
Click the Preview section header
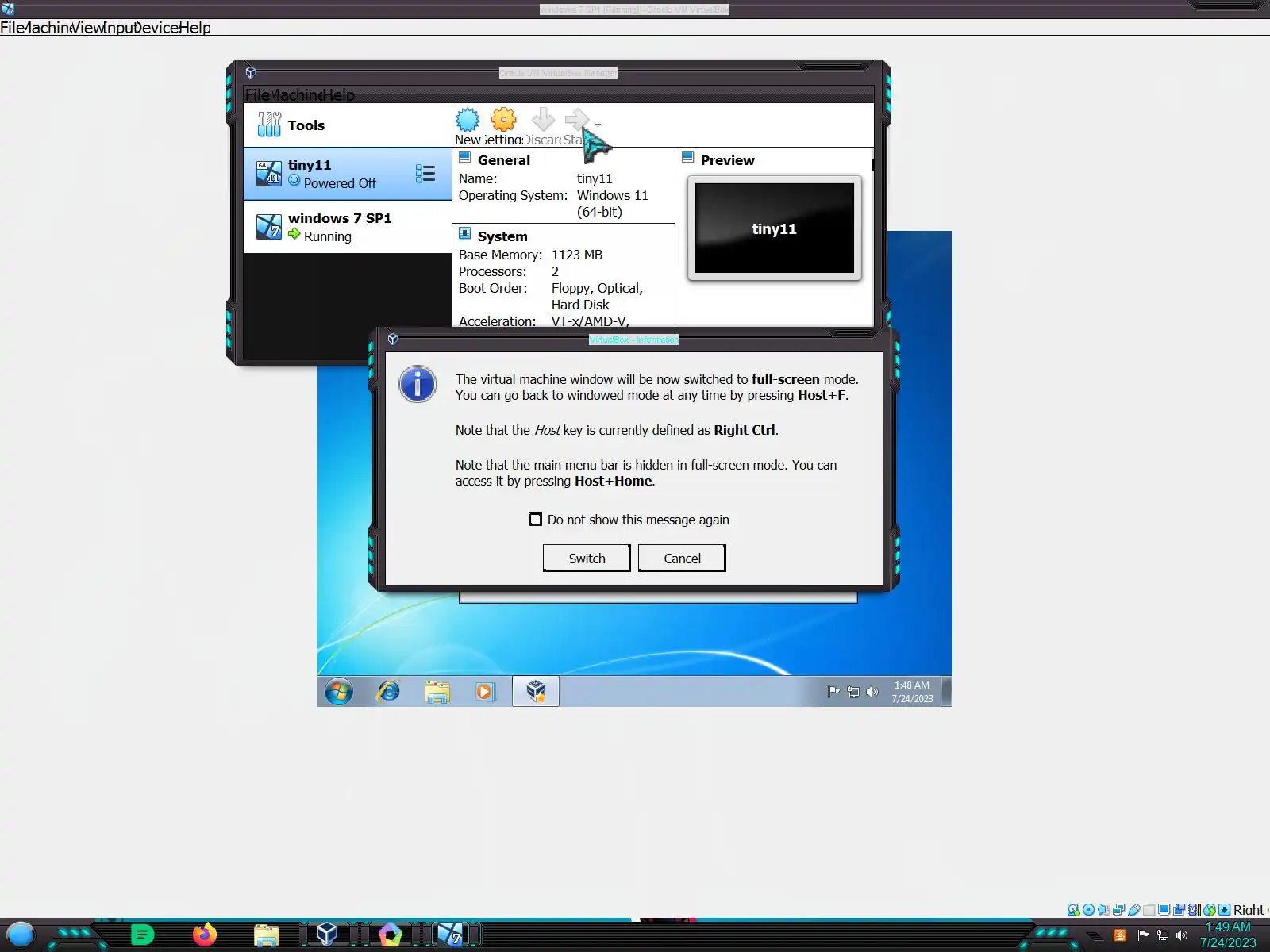click(x=727, y=159)
